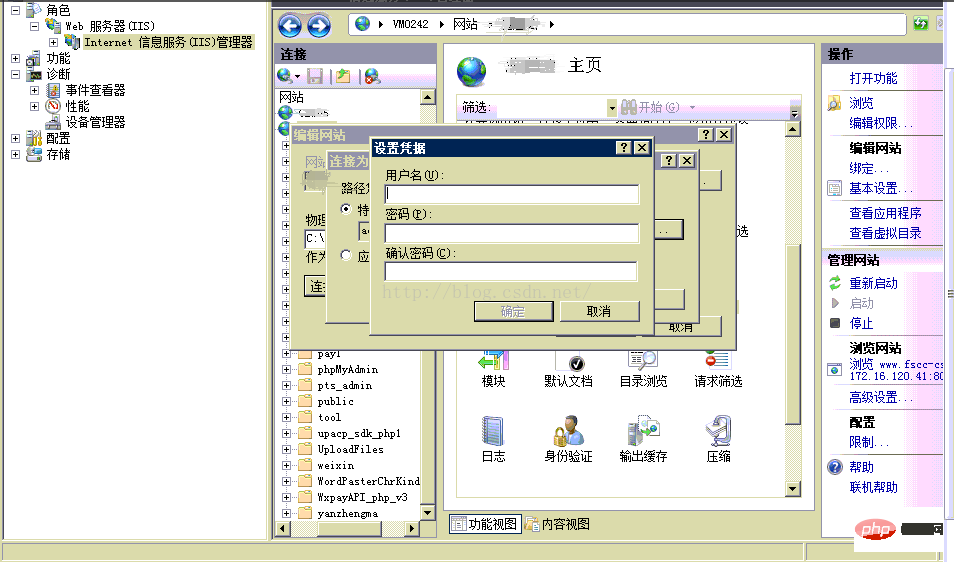The width and height of the screenshot is (954, 562).
Task: Click 确定 in the 设置凭据 dialog
Action: [x=514, y=311]
